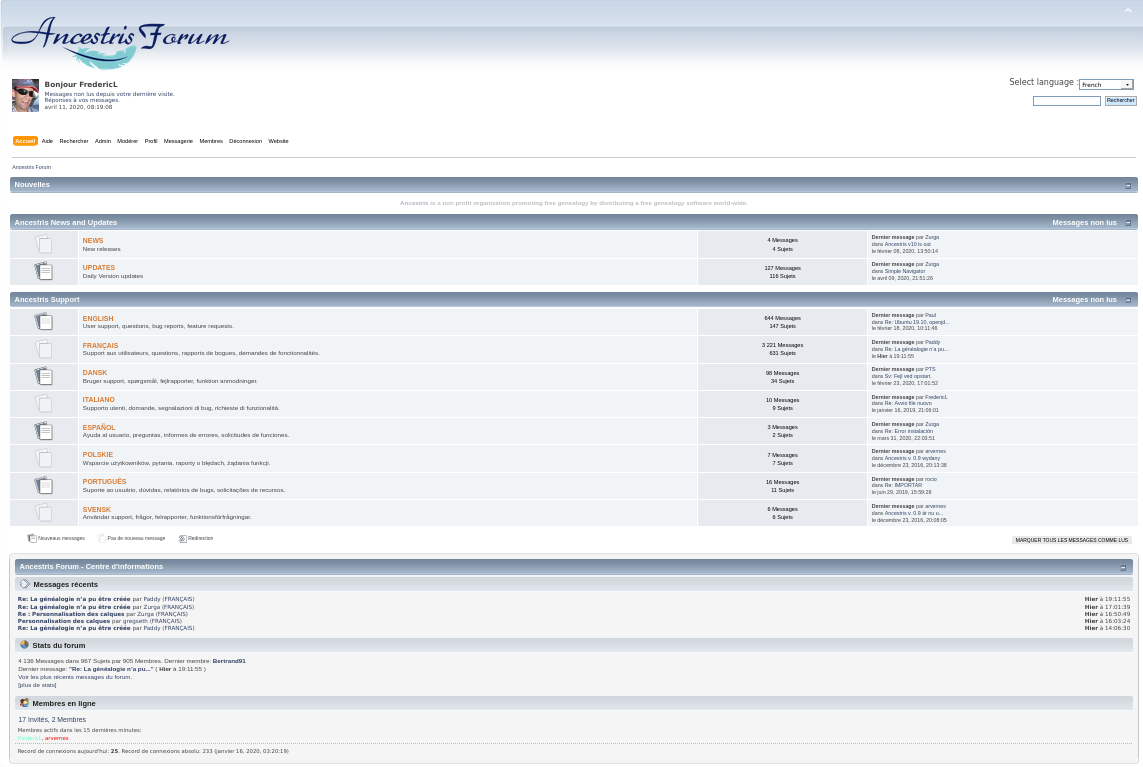Click Messages non lus depuis votre dernière visite

pyautogui.click(x=109, y=94)
